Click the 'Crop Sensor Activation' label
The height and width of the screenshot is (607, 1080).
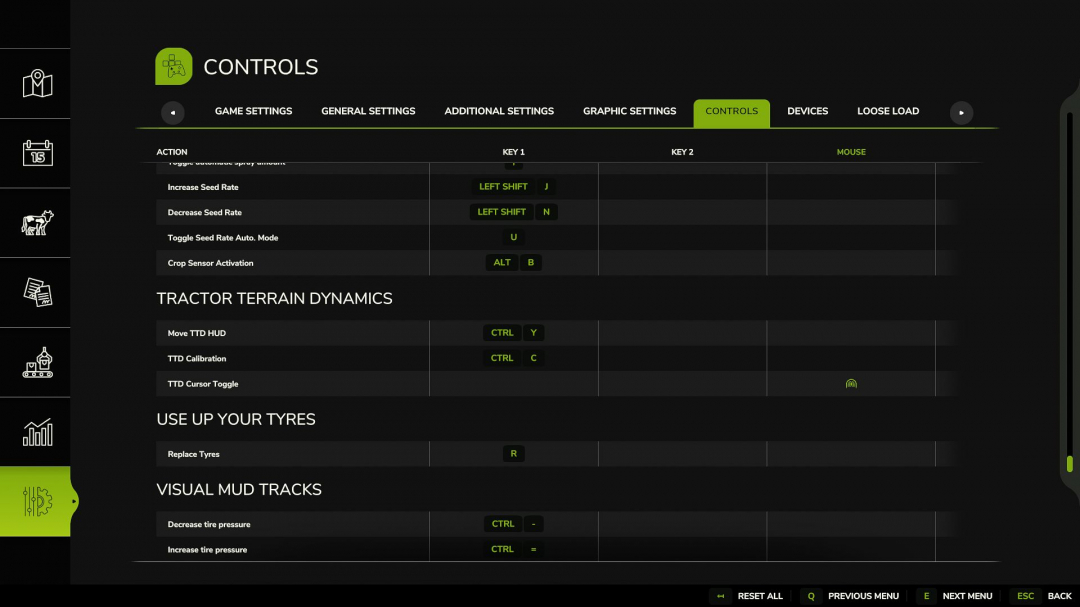tap(210, 263)
